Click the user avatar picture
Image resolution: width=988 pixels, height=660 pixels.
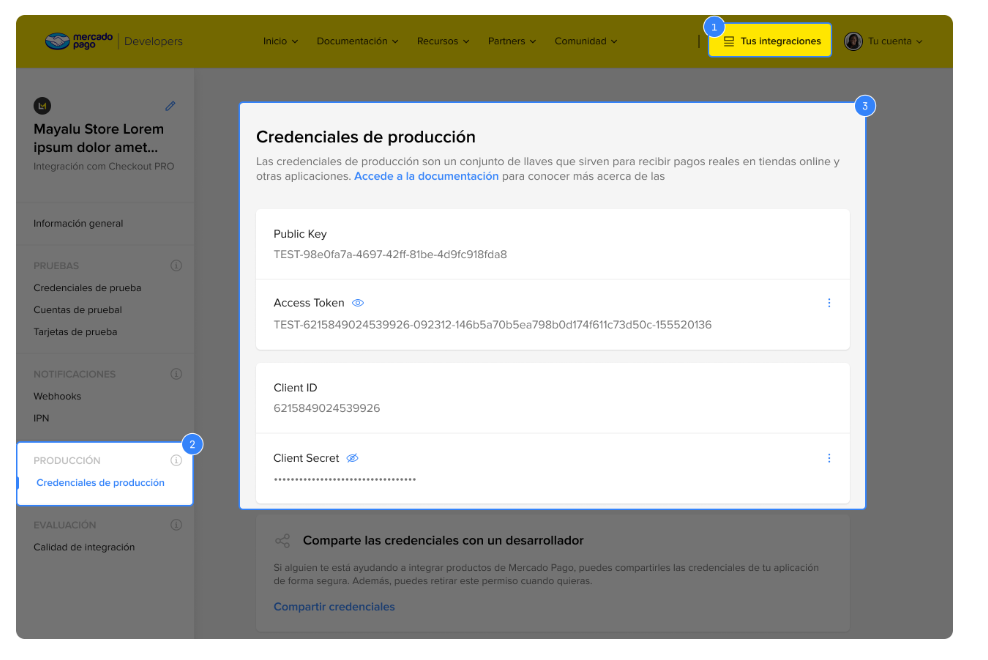pyautogui.click(x=853, y=42)
